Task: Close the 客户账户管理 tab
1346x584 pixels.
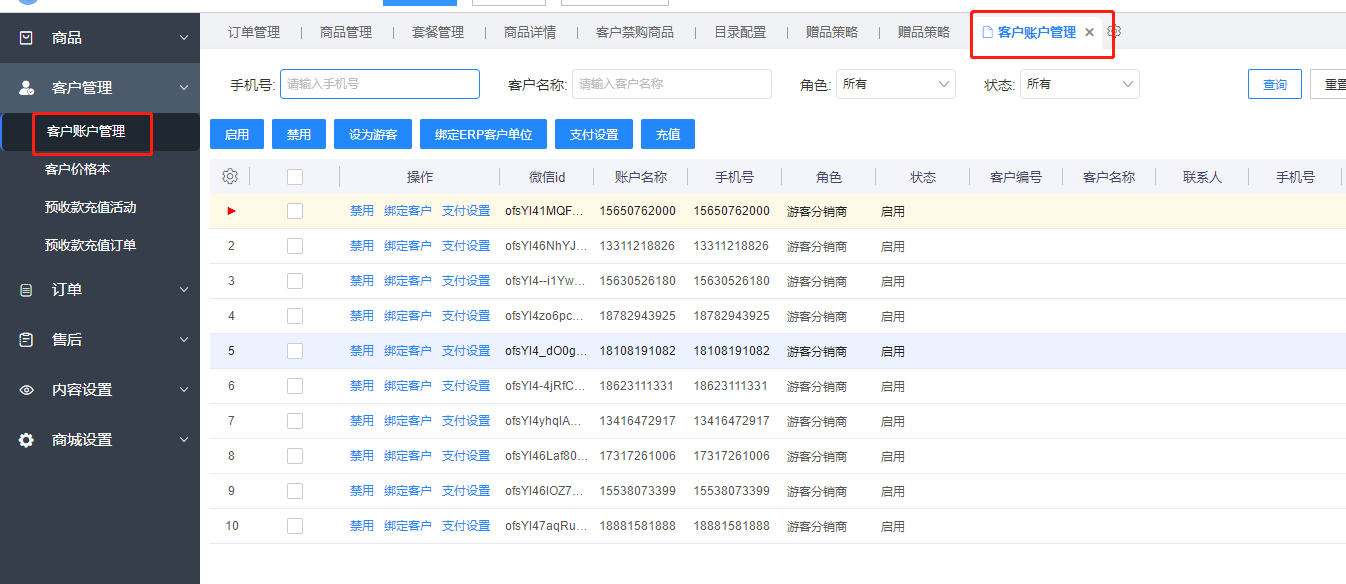Action: tap(1090, 32)
